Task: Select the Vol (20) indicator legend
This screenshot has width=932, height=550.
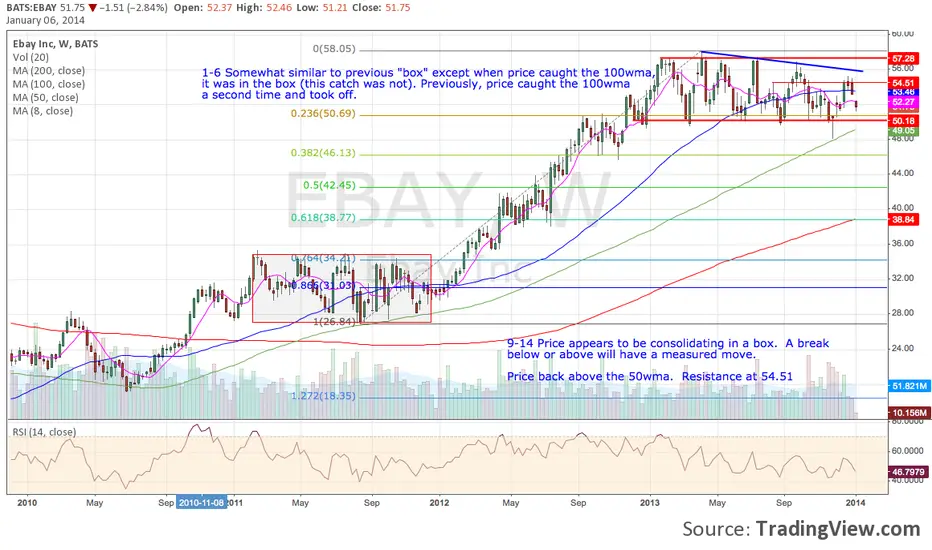Action: point(31,58)
